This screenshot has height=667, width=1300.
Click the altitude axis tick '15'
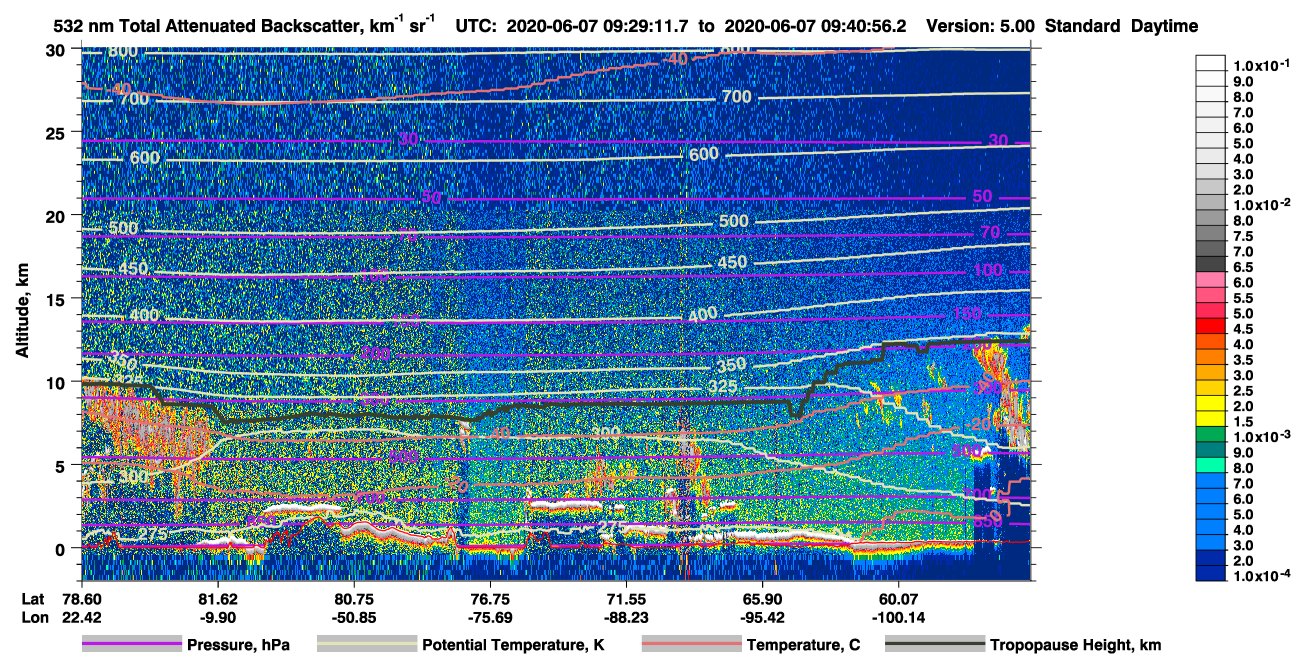[56, 299]
